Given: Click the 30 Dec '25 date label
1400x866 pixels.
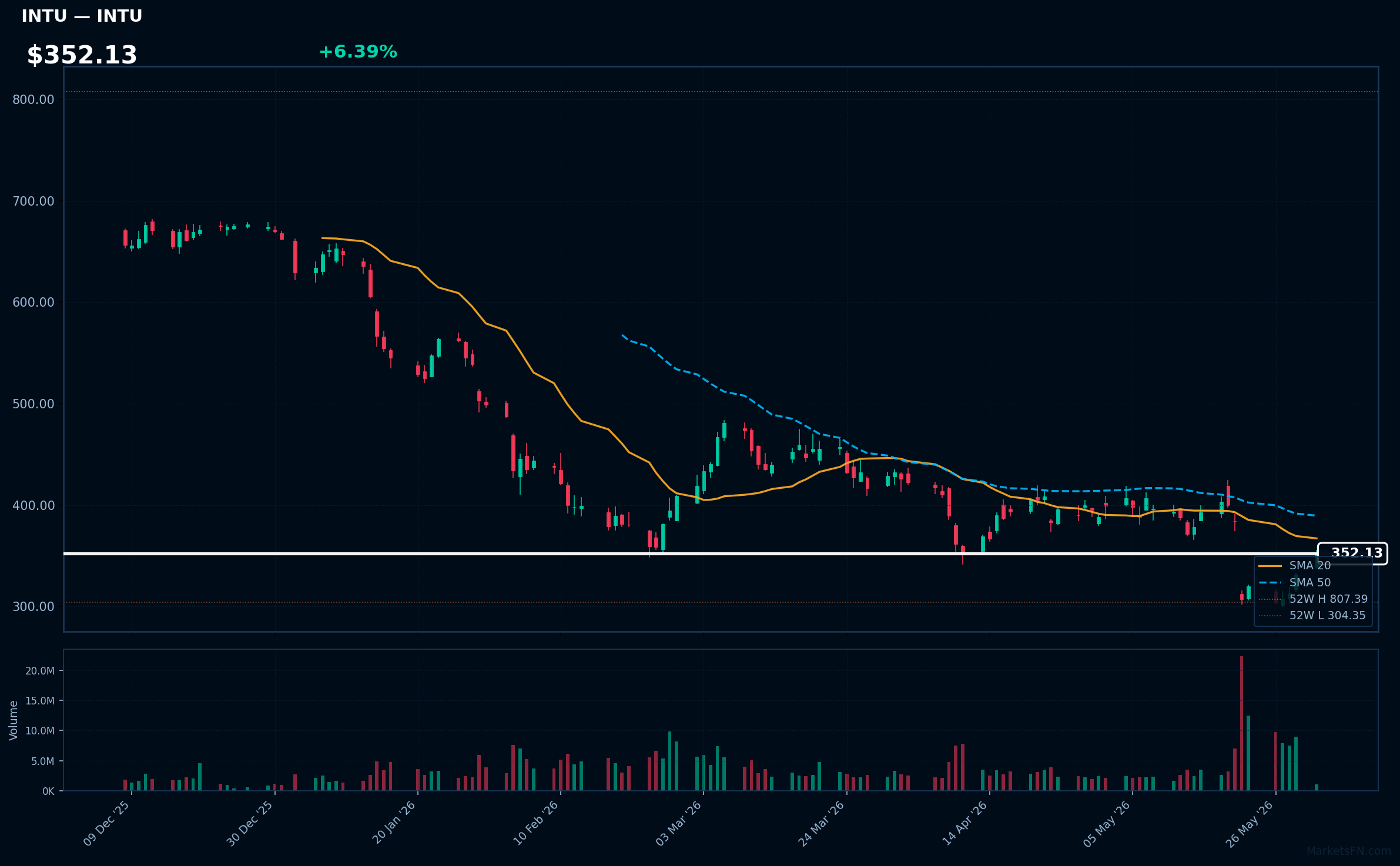Looking at the screenshot, I should coord(250,823).
